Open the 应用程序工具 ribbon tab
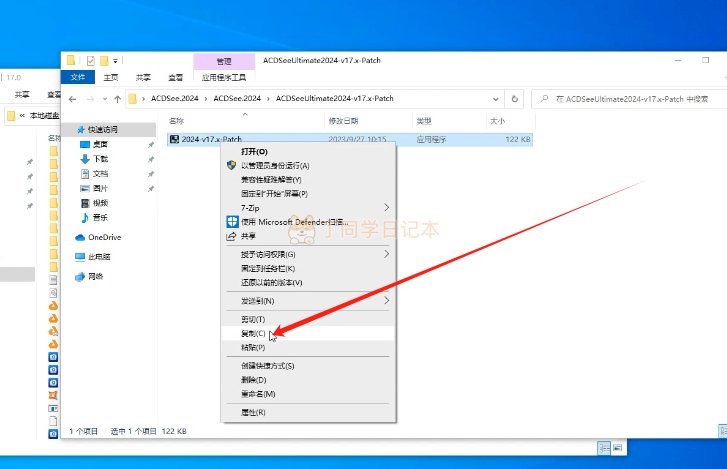This screenshot has width=727, height=469. [224, 77]
